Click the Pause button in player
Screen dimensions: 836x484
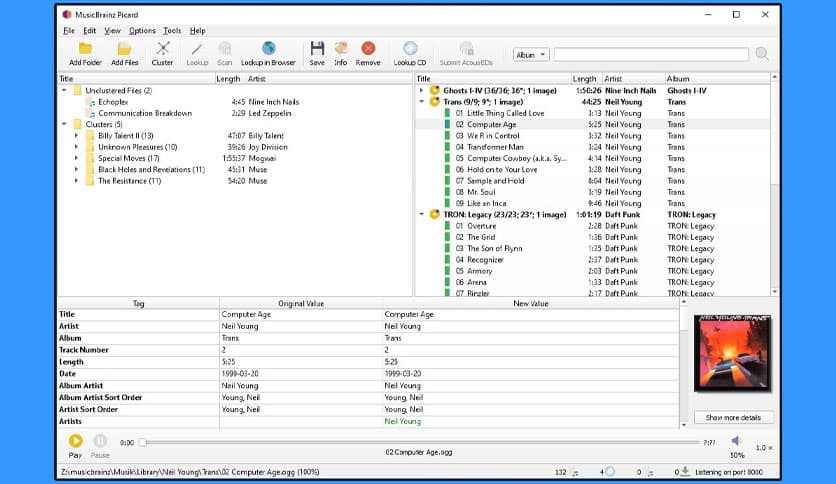tap(100, 441)
